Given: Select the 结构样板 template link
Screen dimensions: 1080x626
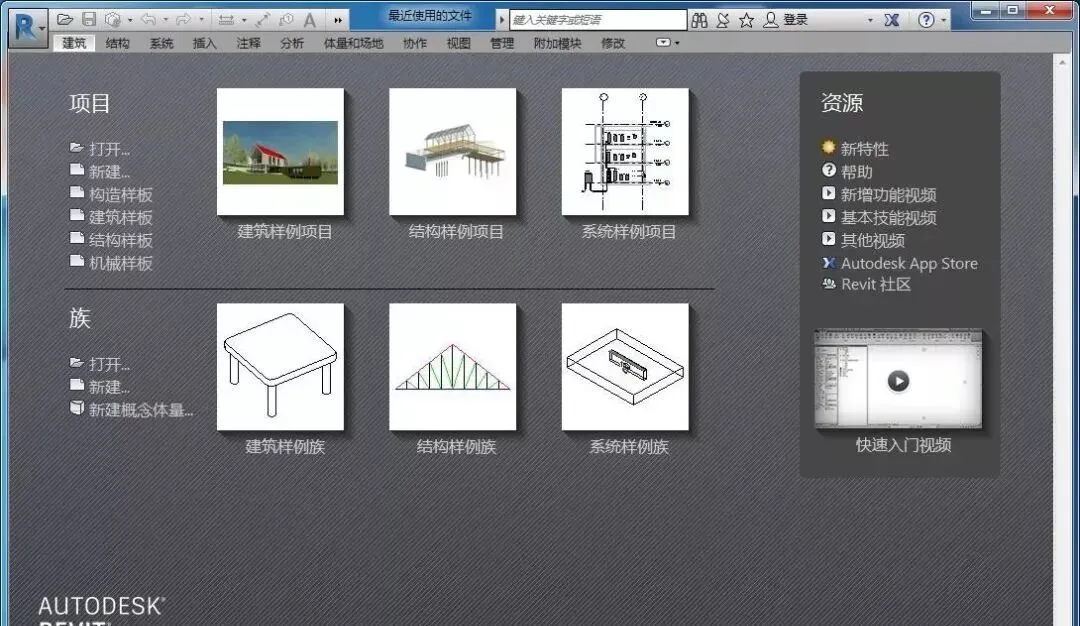Looking at the screenshot, I should click(x=112, y=240).
